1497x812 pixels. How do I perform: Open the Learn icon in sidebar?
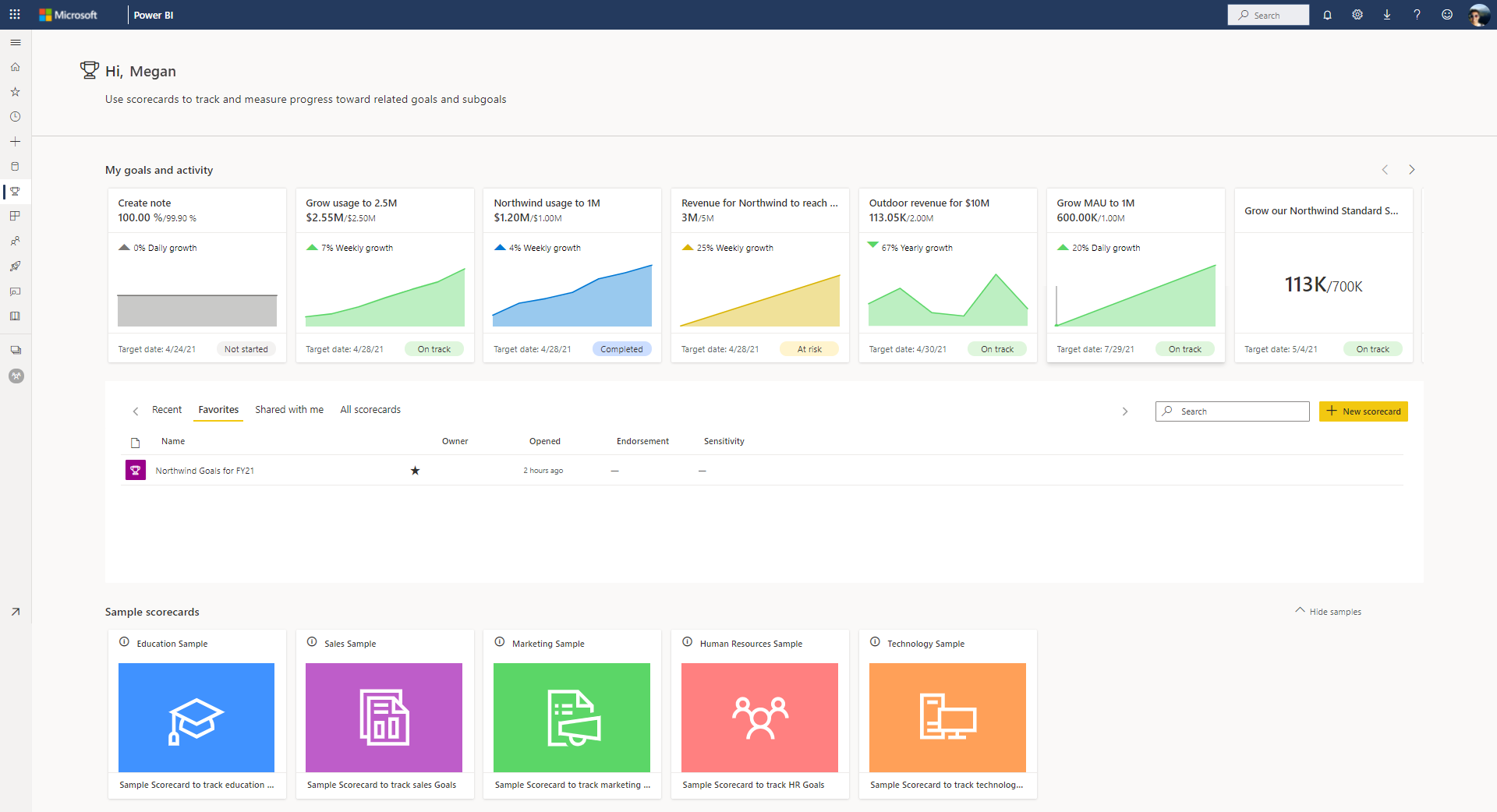point(16,291)
